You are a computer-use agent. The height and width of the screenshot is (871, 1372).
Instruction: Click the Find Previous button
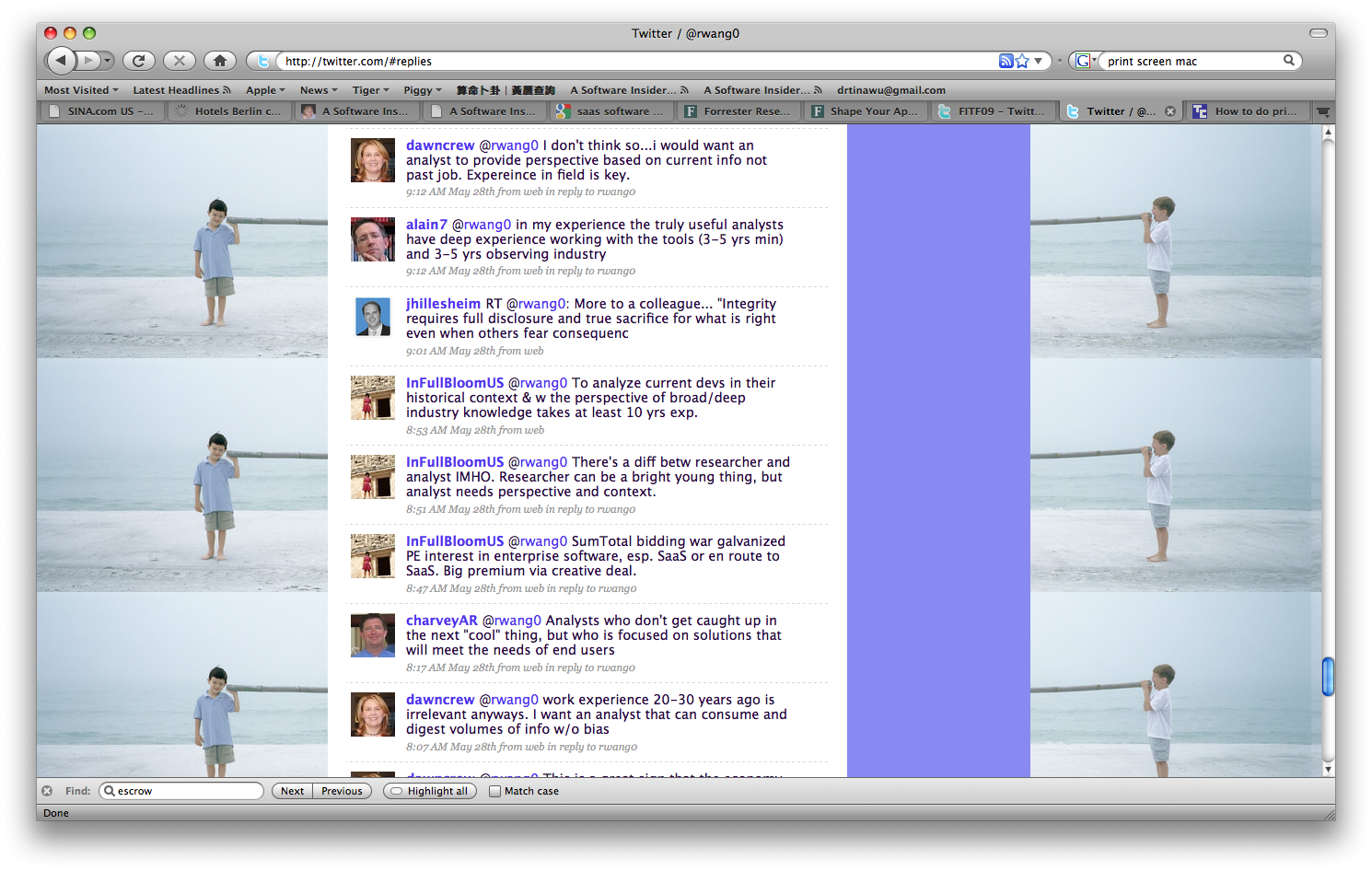coord(342,791)
